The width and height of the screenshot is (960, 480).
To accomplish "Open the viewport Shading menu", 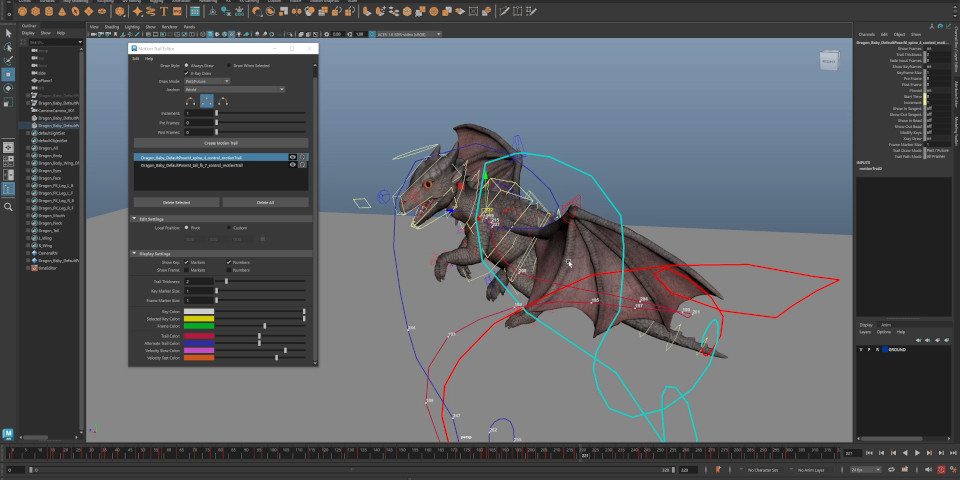I will (x=111, y=27).
